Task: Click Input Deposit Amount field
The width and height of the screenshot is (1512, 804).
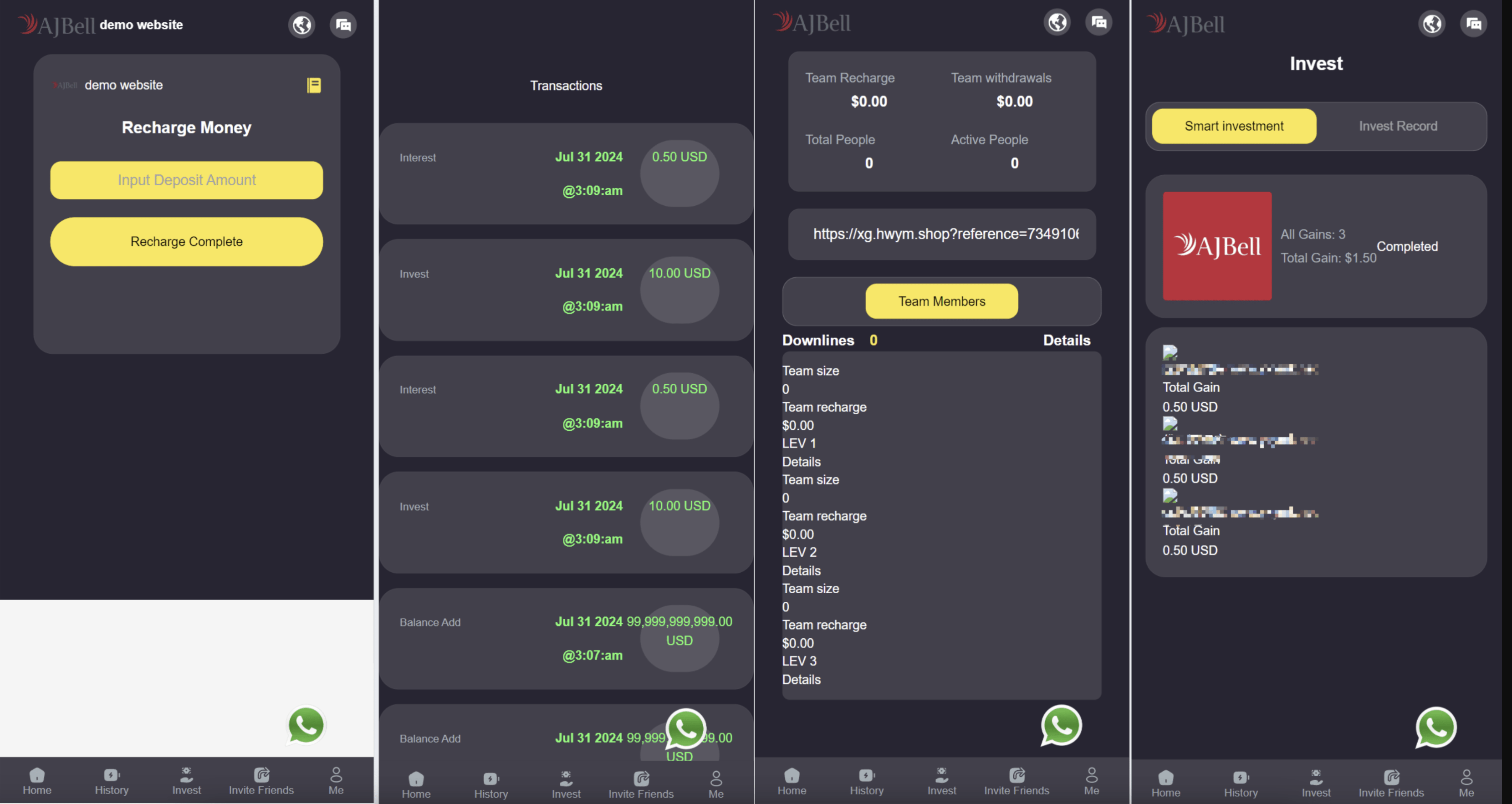Action: click(x=187, y=180)
